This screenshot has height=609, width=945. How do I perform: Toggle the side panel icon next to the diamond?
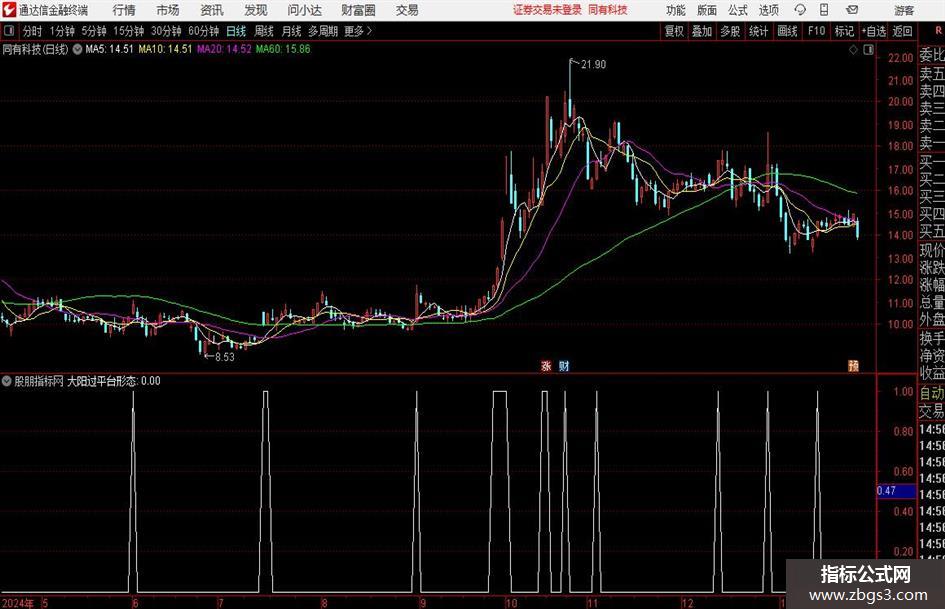pos(868,50)
